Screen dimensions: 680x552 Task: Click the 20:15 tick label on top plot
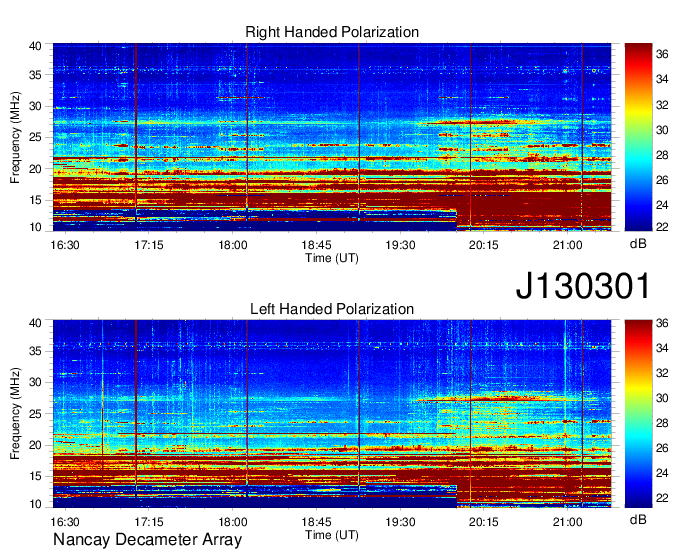pyautogui.click(x=484, y=245)
